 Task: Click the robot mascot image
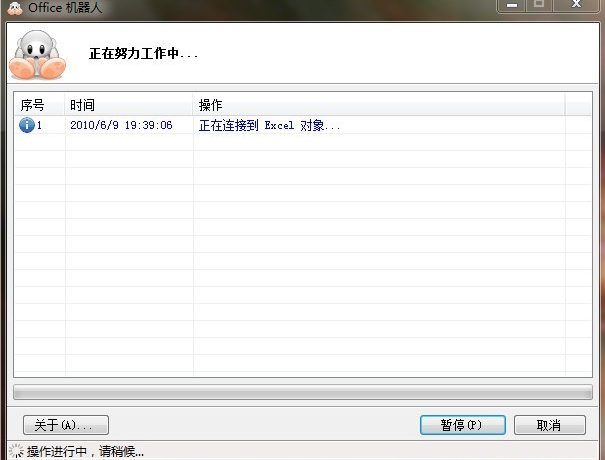click(37, 55)
